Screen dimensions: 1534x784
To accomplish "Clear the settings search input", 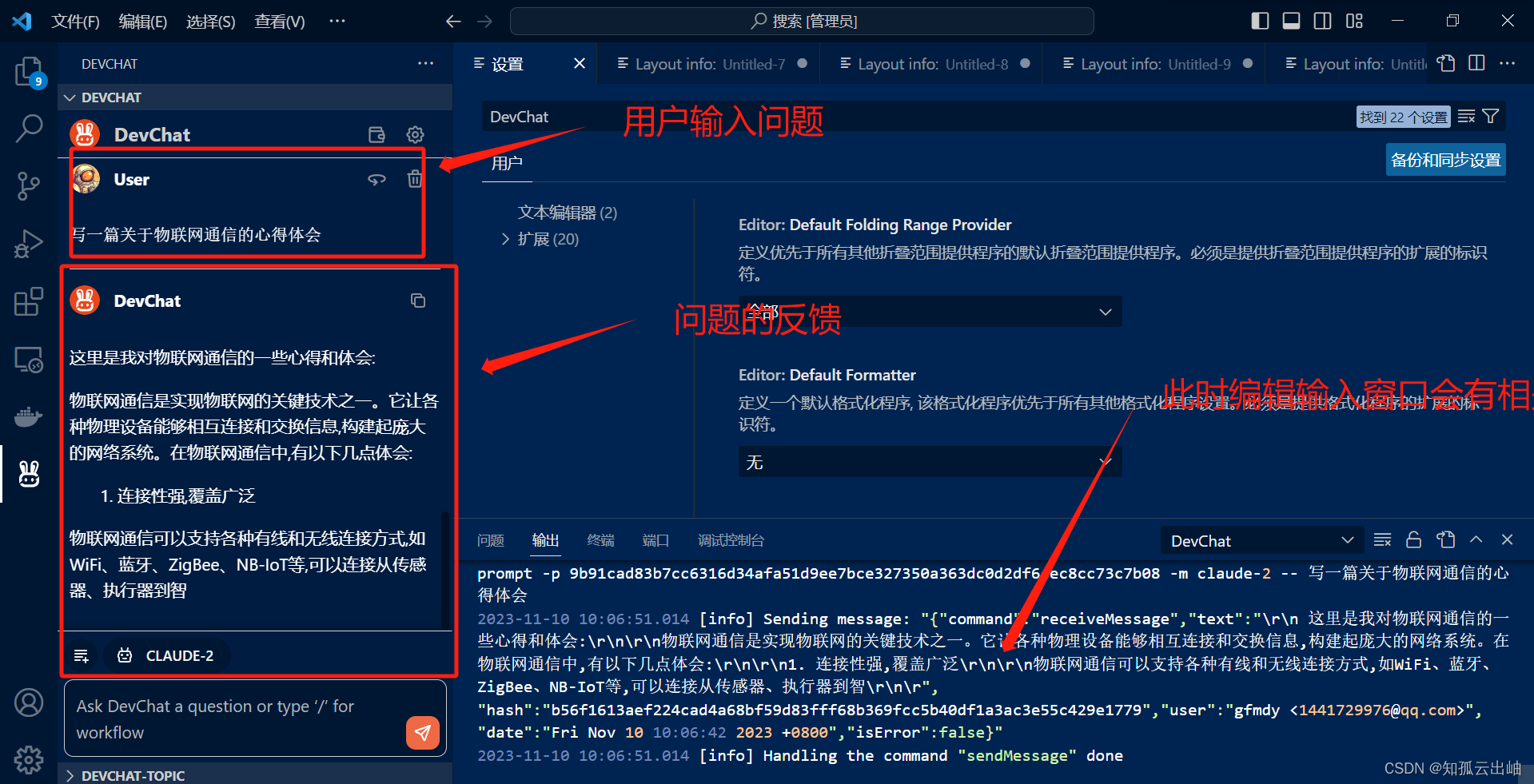I will tap(1466, 117).
